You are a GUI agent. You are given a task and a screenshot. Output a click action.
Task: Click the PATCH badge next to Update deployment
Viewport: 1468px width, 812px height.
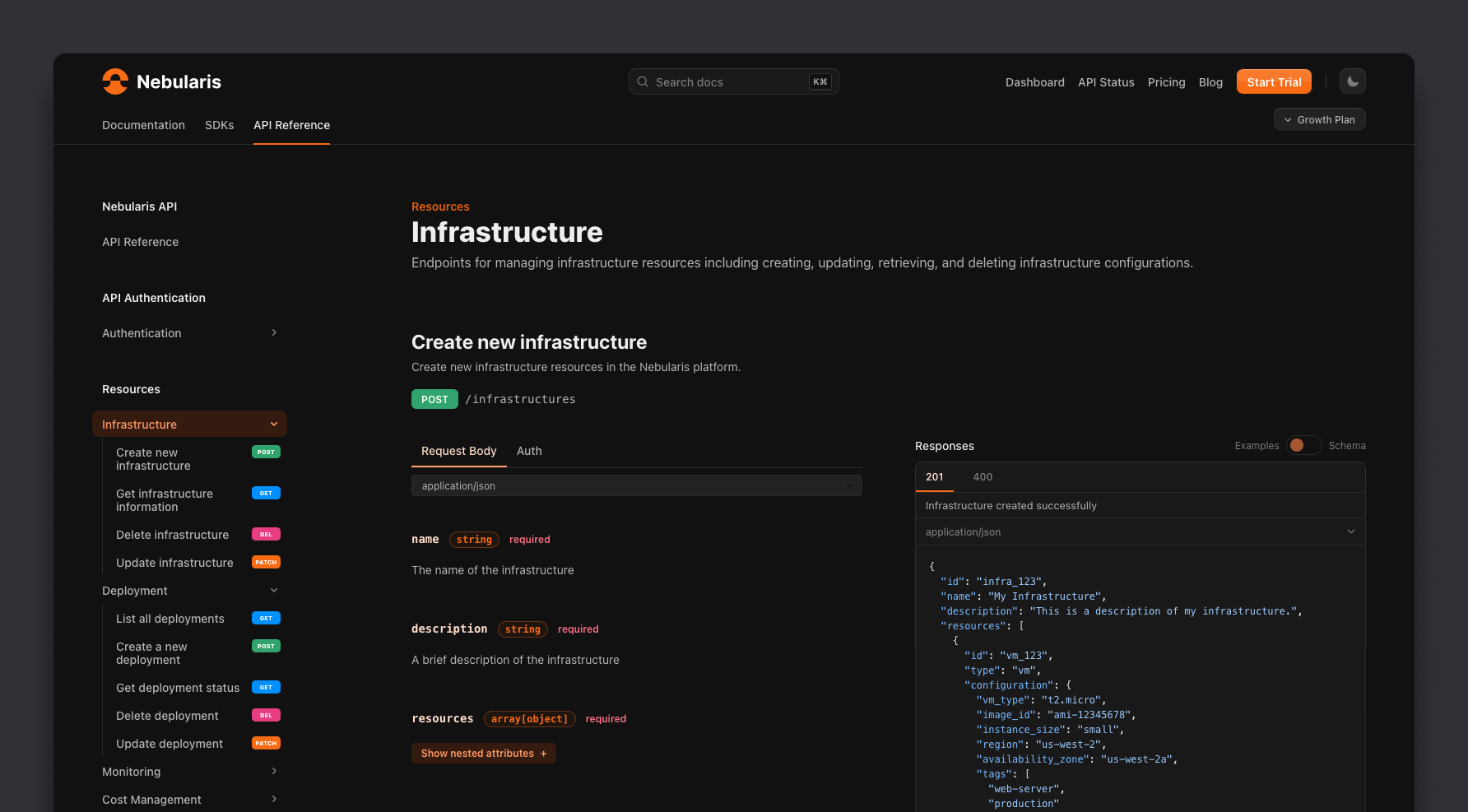[x=266, y=743]
